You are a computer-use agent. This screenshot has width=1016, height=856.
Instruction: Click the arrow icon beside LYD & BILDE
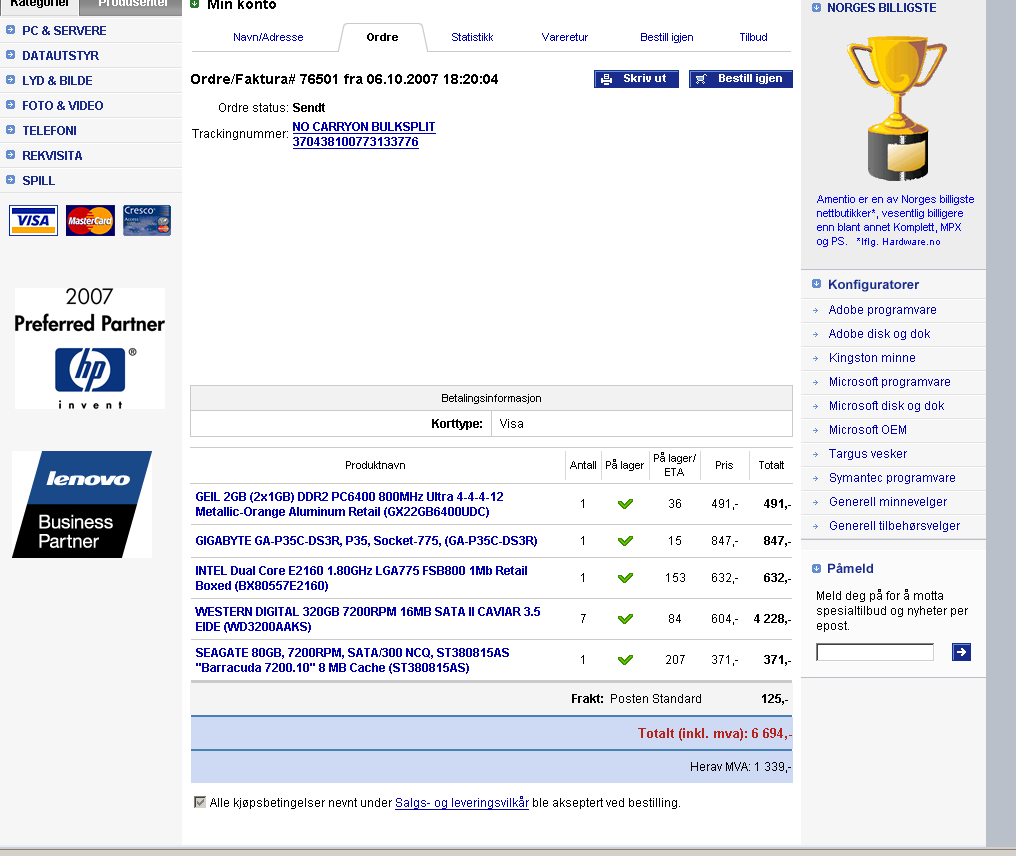[10, 80]
